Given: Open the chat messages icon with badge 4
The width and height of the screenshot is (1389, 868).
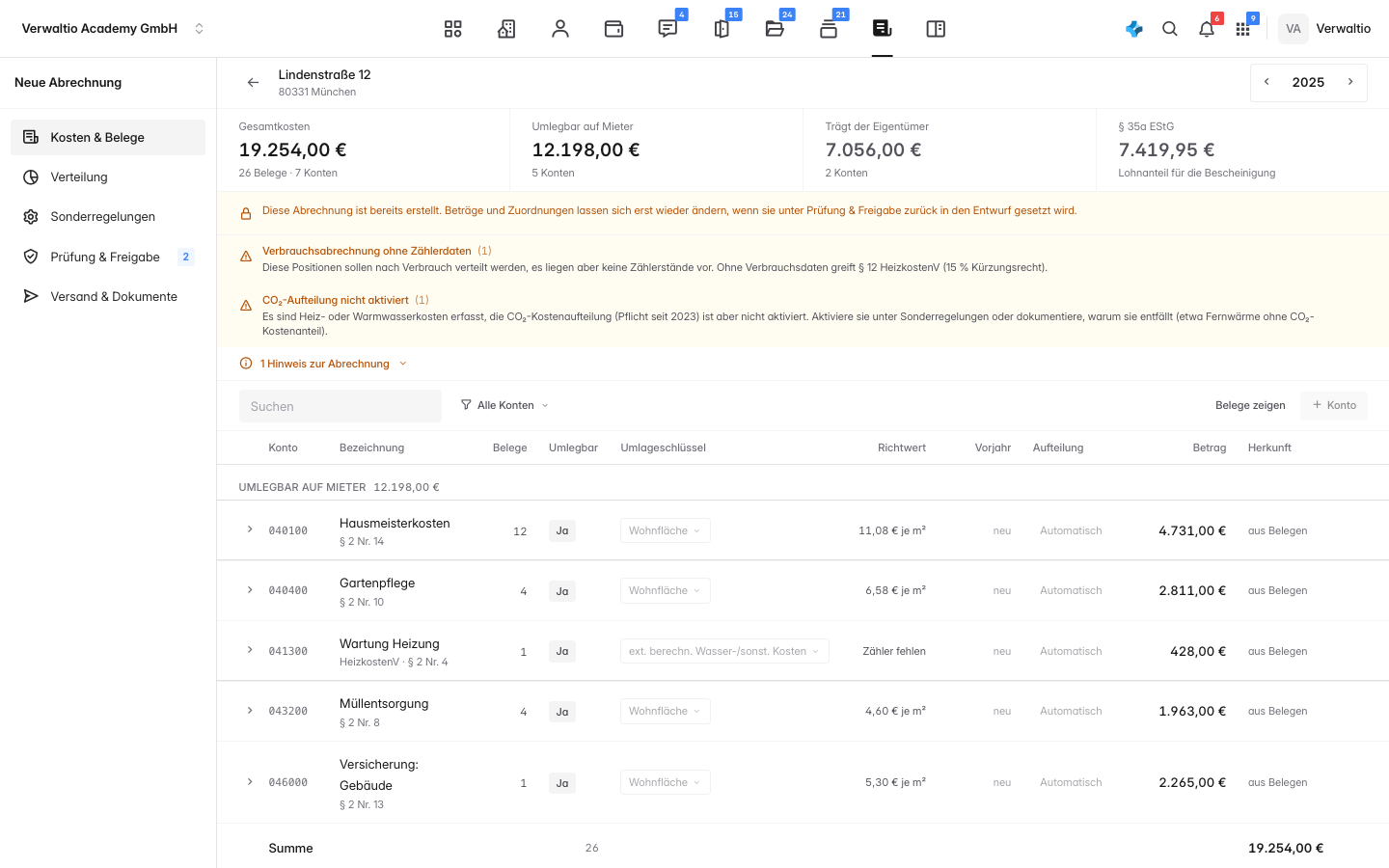Looking at the screenshot, I should click(x=667, y=29).
